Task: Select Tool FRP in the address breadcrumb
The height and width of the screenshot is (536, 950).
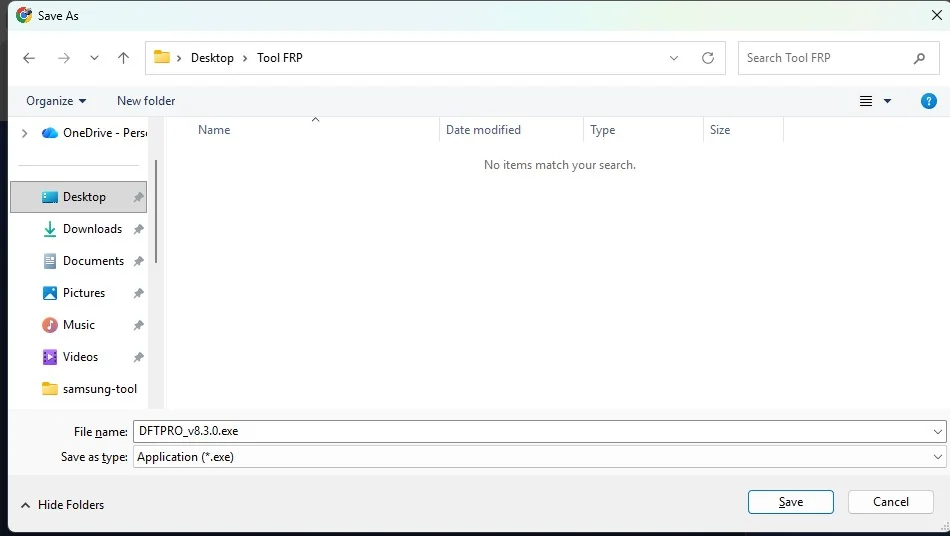Action: (x=279, y=58)
